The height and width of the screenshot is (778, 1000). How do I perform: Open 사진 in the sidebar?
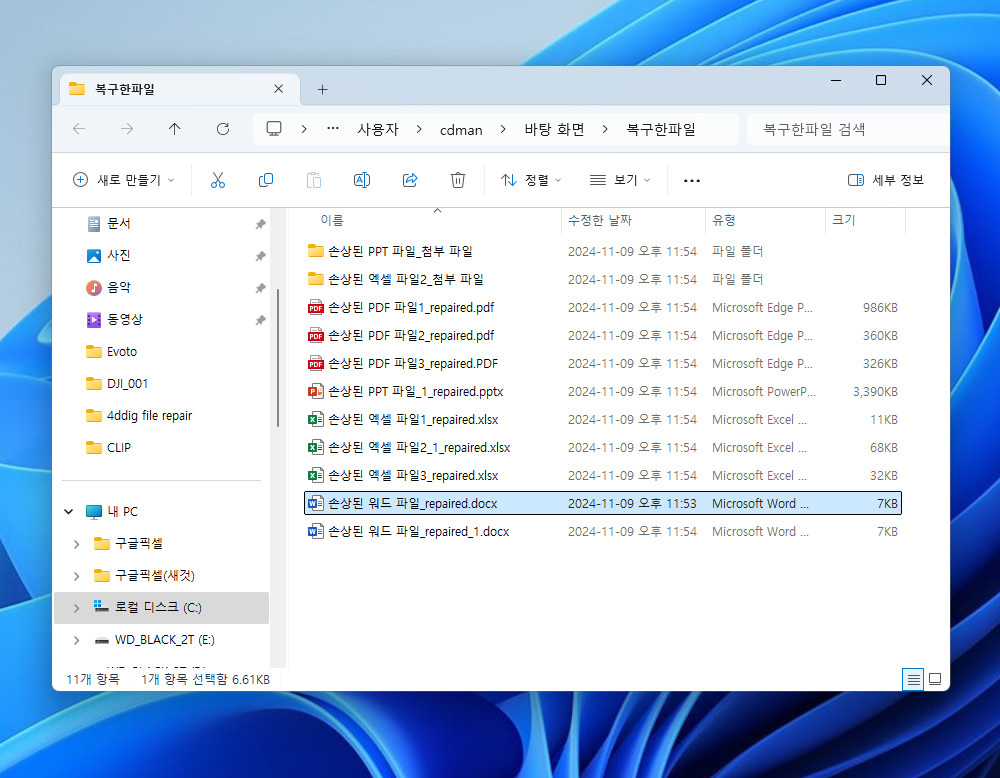tap(118, 256)
